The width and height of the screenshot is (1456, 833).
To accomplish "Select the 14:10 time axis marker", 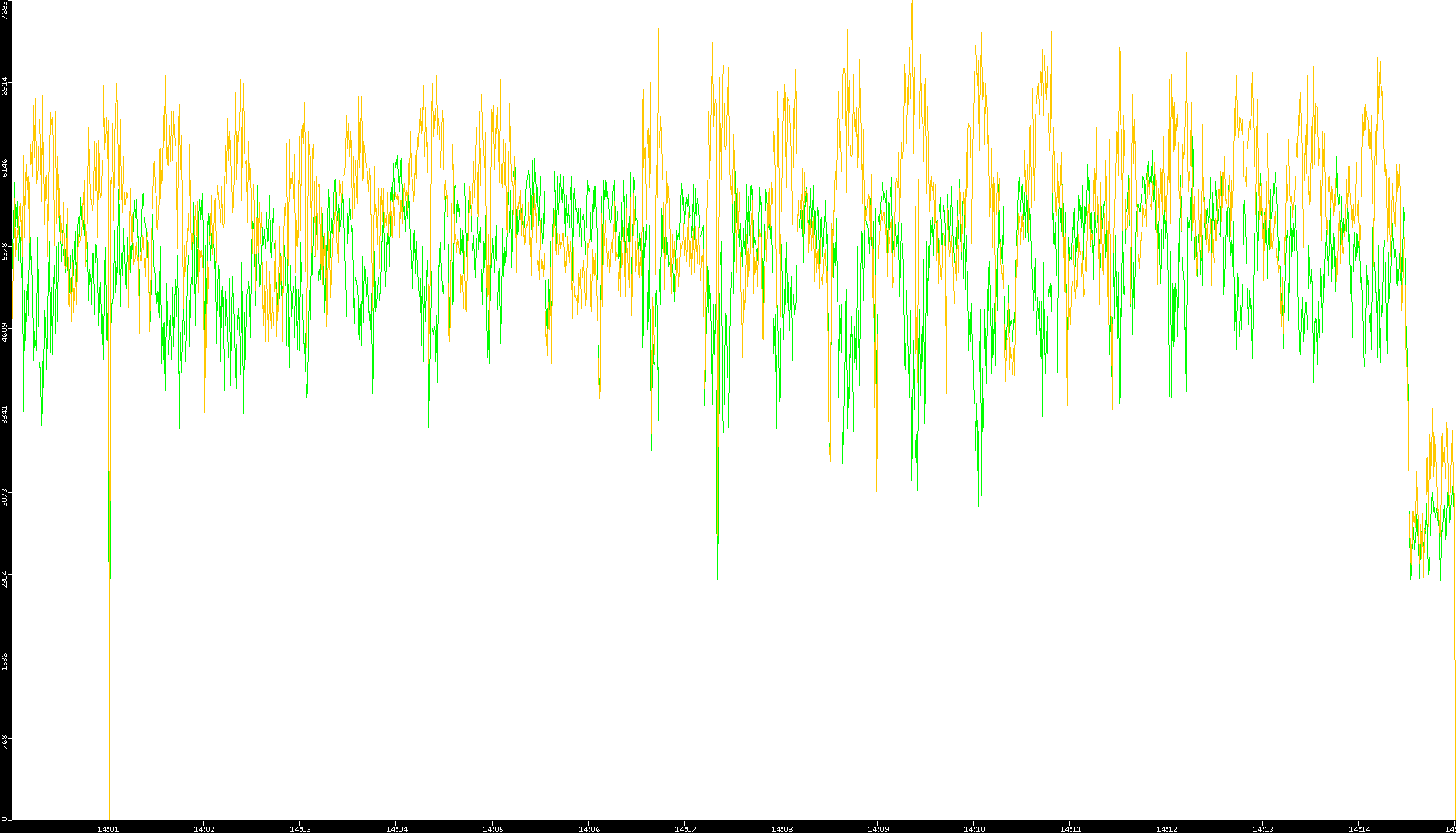I will [x=974, y=829].
